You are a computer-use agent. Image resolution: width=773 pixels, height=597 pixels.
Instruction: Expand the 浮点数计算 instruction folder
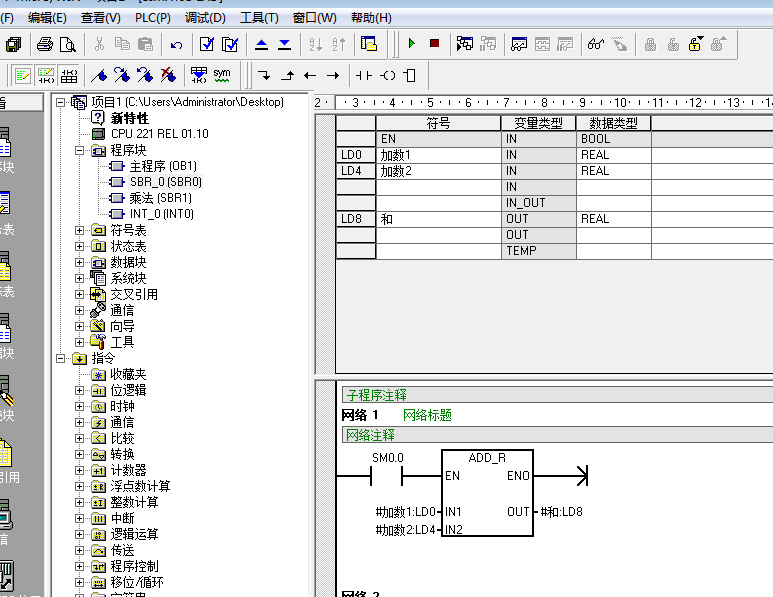80,486
